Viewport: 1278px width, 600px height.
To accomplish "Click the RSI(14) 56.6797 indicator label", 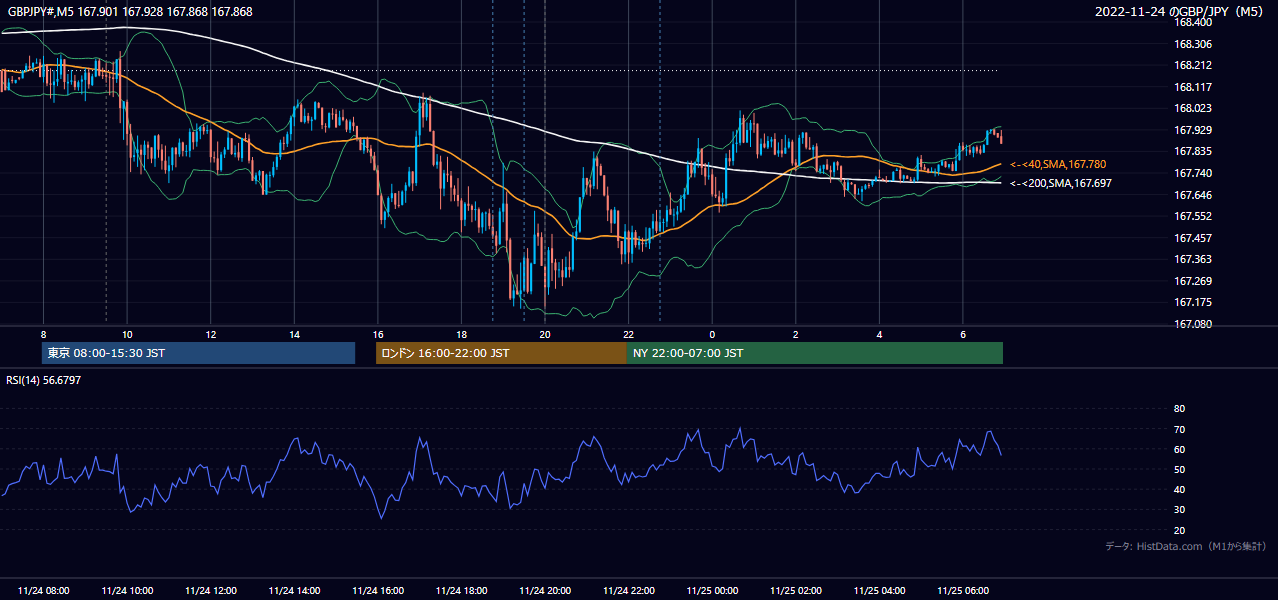I will [44, 380].
